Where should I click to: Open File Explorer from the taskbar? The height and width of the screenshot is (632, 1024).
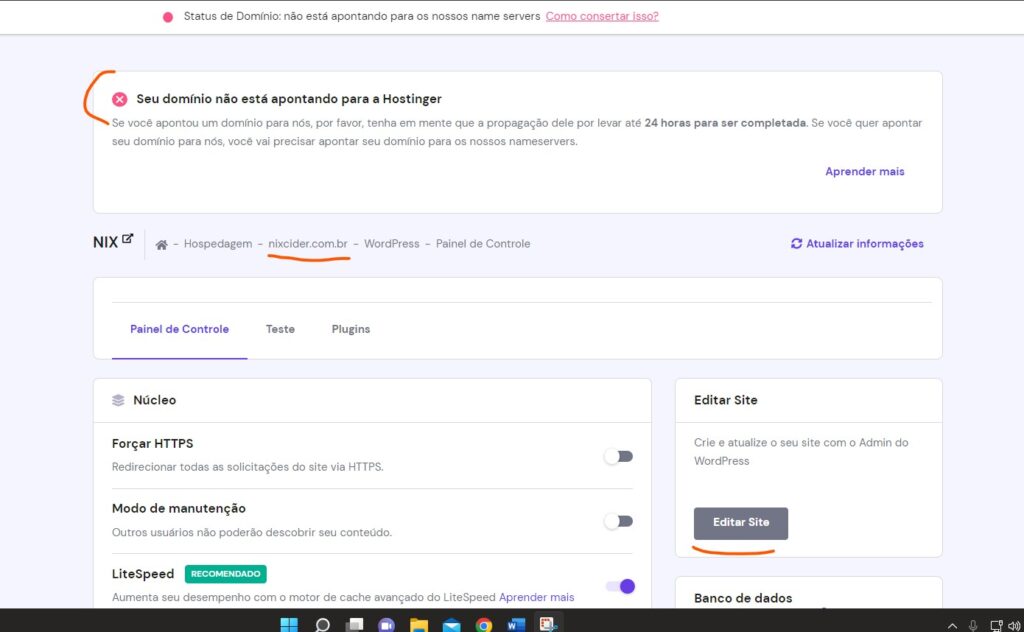tap(419, 625)
